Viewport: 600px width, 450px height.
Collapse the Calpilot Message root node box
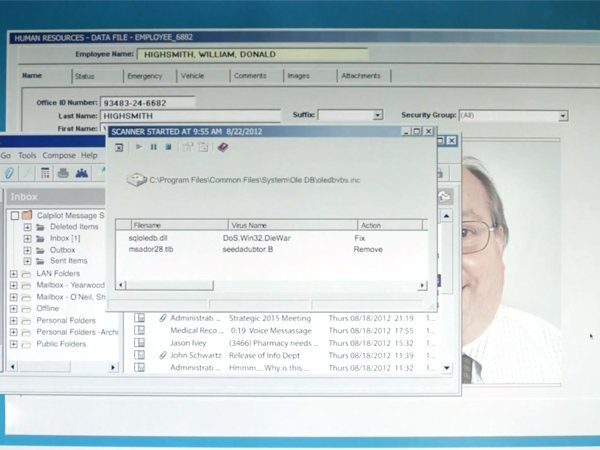[15, 216]
